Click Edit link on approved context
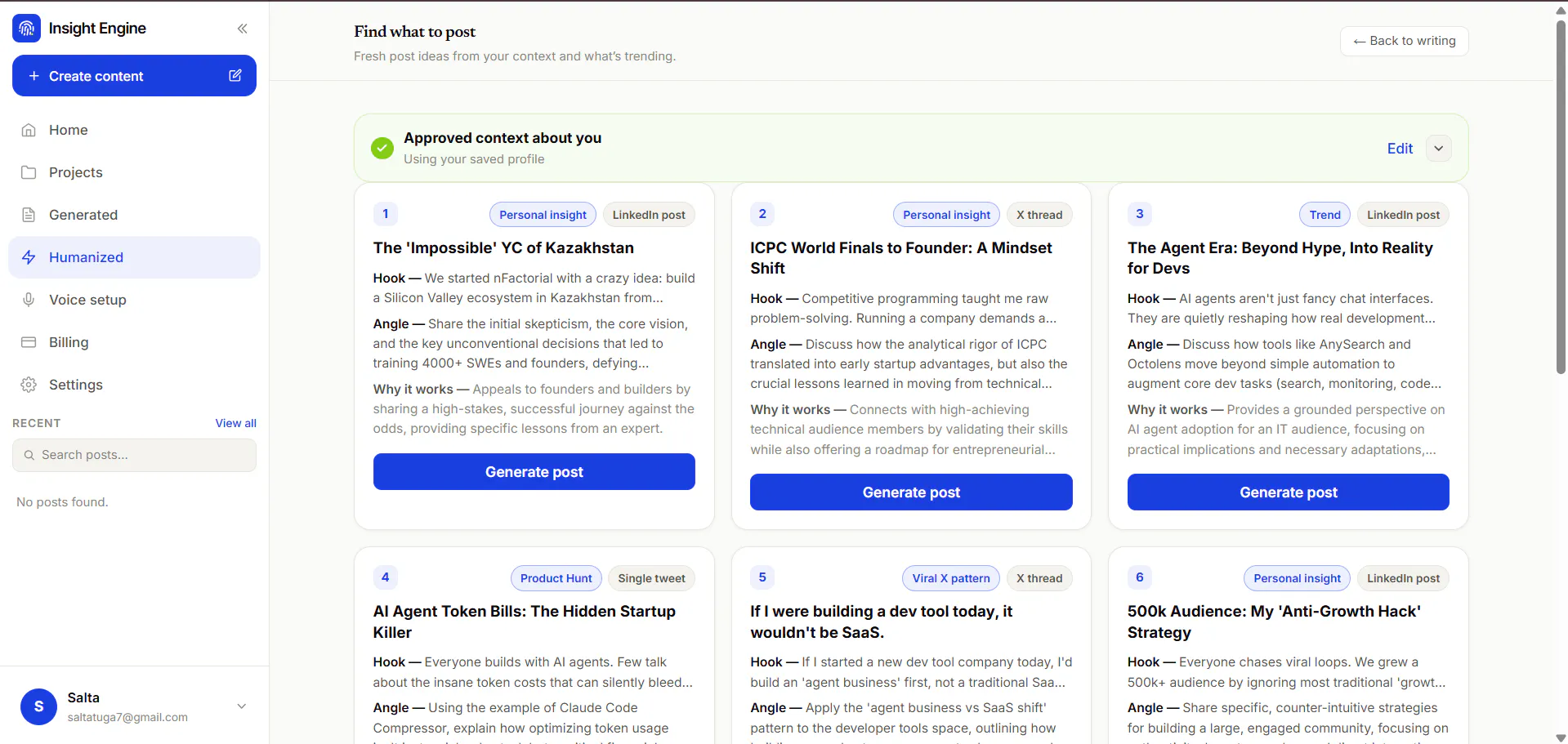Viewport: 1568px width, 744px height. (1400, 149)
